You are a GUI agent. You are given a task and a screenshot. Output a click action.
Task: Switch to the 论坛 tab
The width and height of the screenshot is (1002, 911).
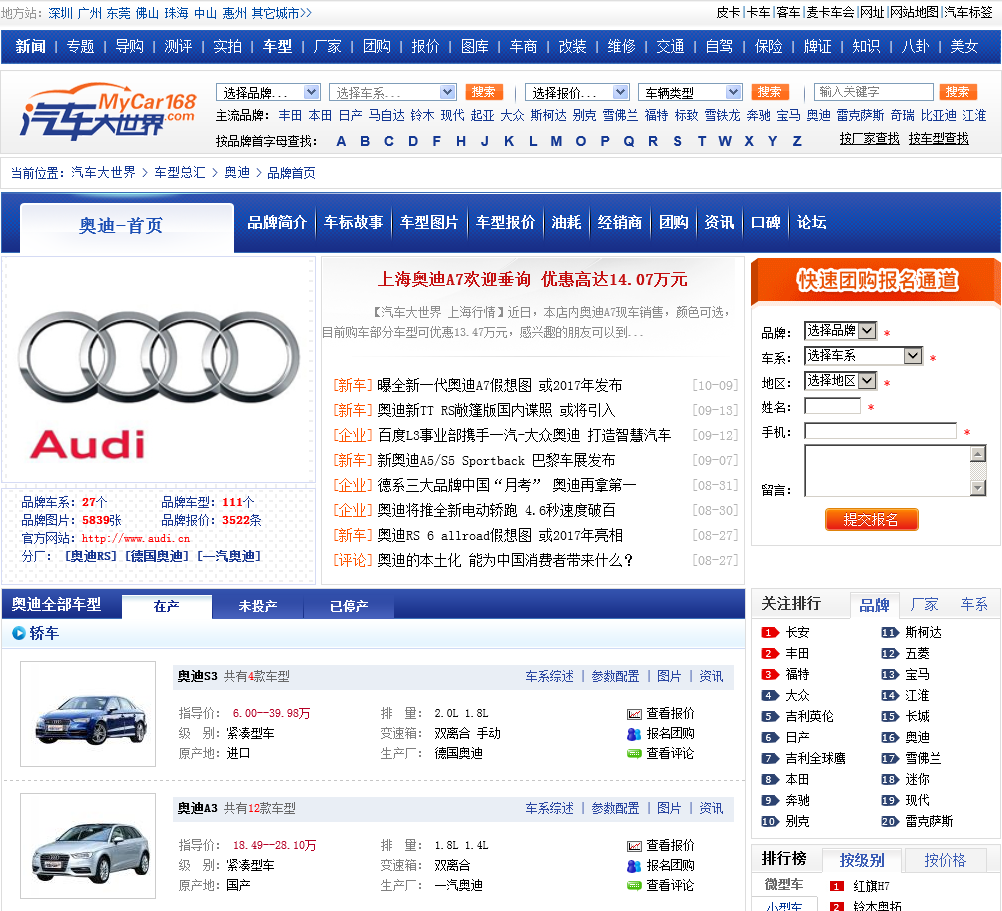click(812, 222)
